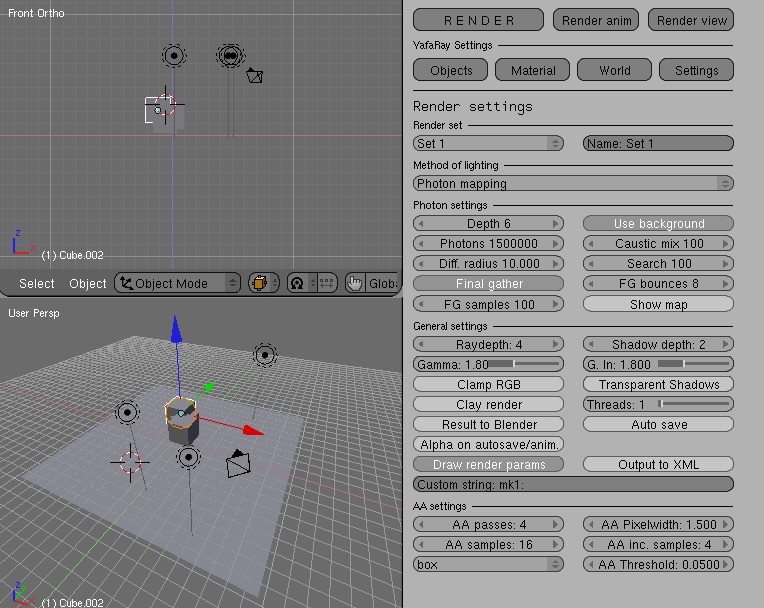Click Render anim button

[596, 20]
